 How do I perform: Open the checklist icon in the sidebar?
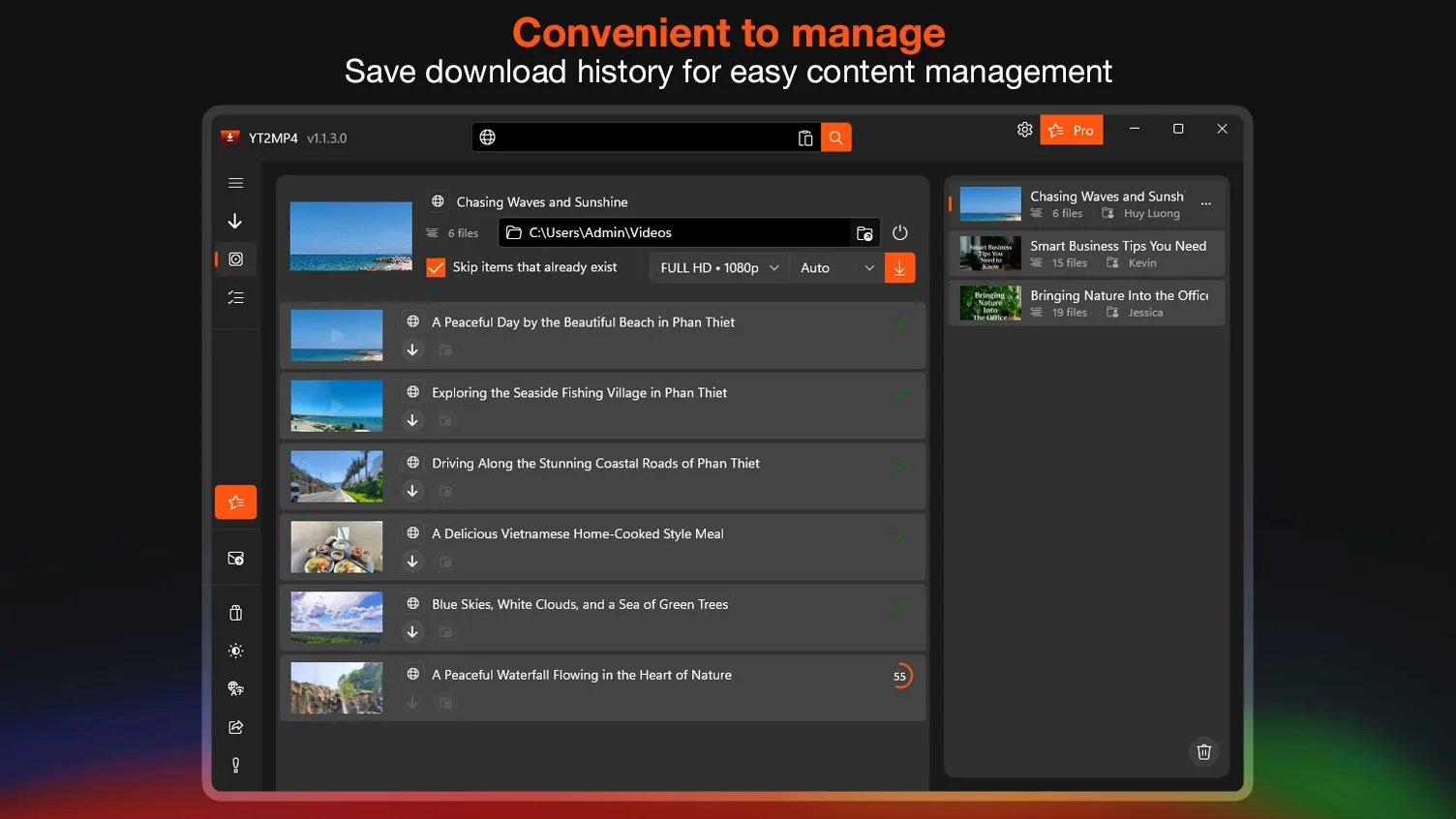pos(235,298)
